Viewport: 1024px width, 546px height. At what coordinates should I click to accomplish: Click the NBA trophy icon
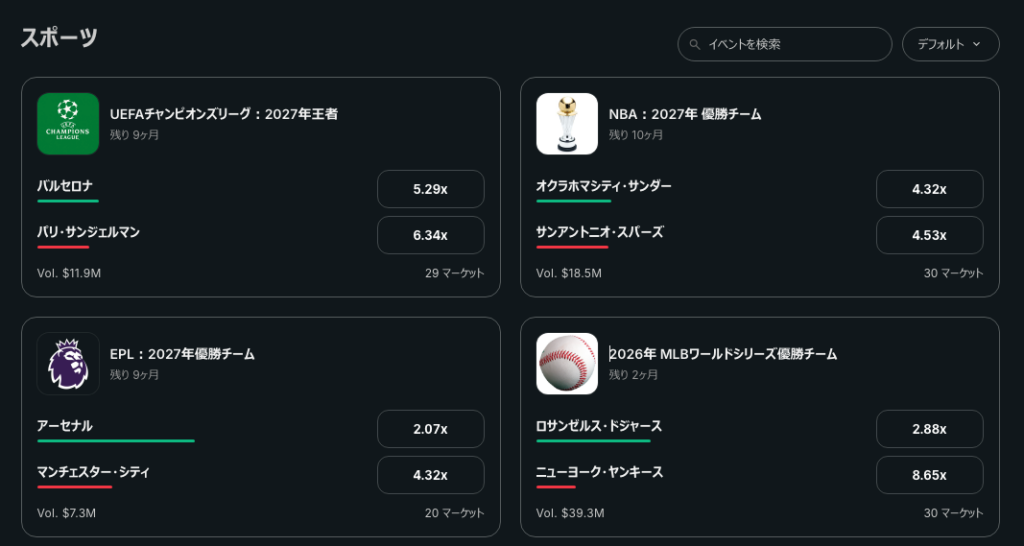pos(567,124)
